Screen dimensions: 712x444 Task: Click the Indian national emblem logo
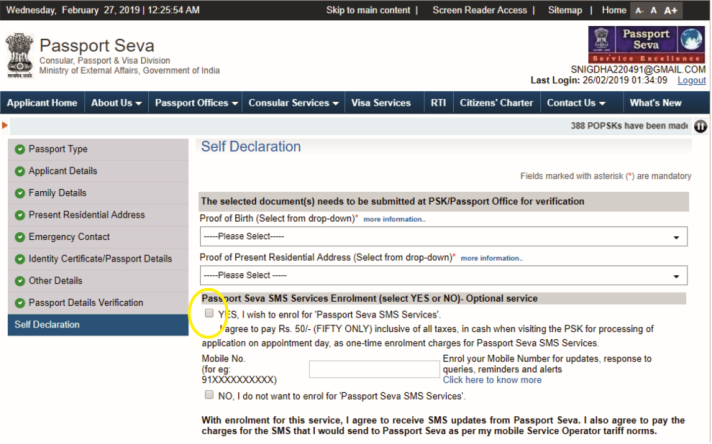[20, 55]
